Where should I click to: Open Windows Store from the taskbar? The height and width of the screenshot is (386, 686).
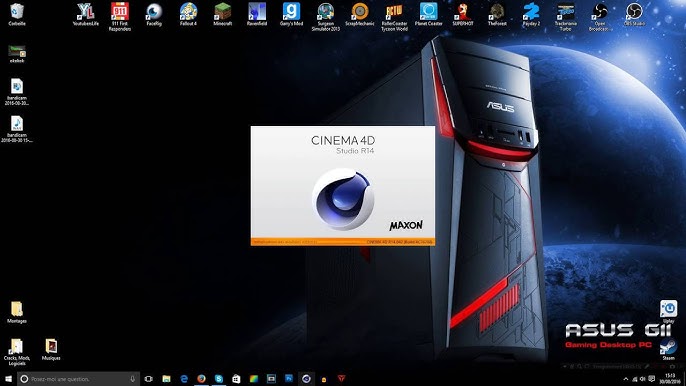pyautogui.click(x=236, y=379)
